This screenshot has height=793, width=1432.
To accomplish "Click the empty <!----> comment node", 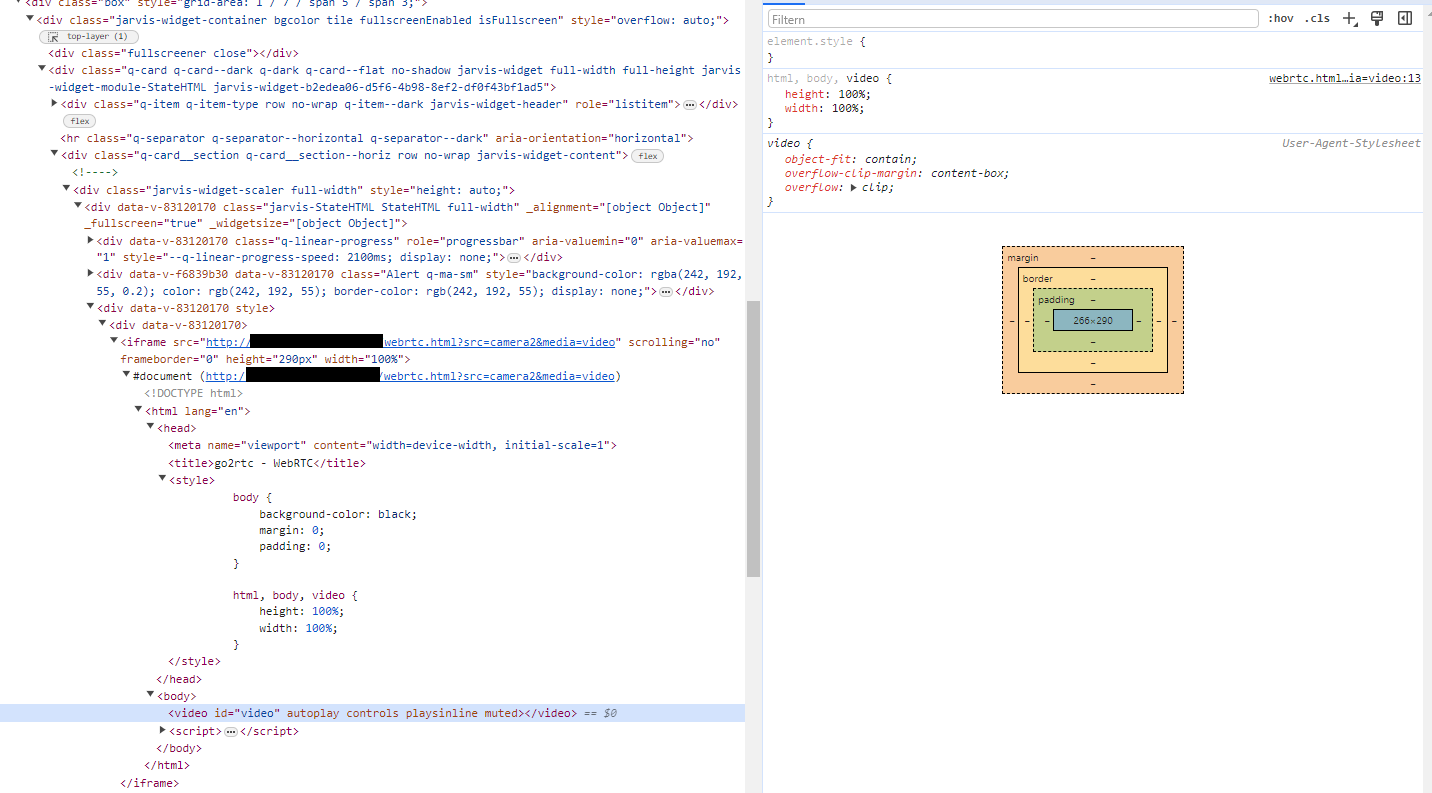I will (95, 172).
